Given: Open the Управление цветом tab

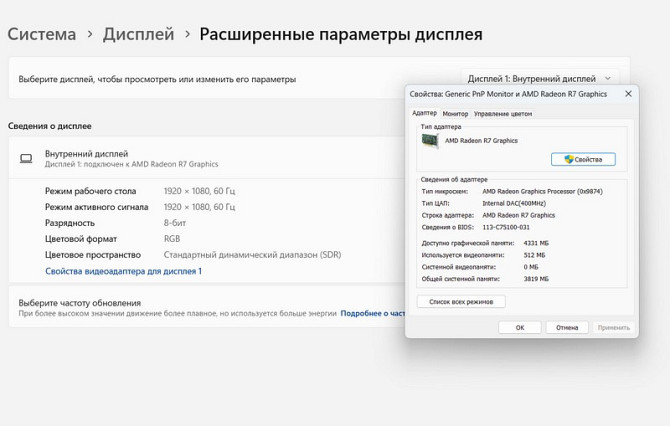Looking at the screenshot, I should [x=503, y=114].
